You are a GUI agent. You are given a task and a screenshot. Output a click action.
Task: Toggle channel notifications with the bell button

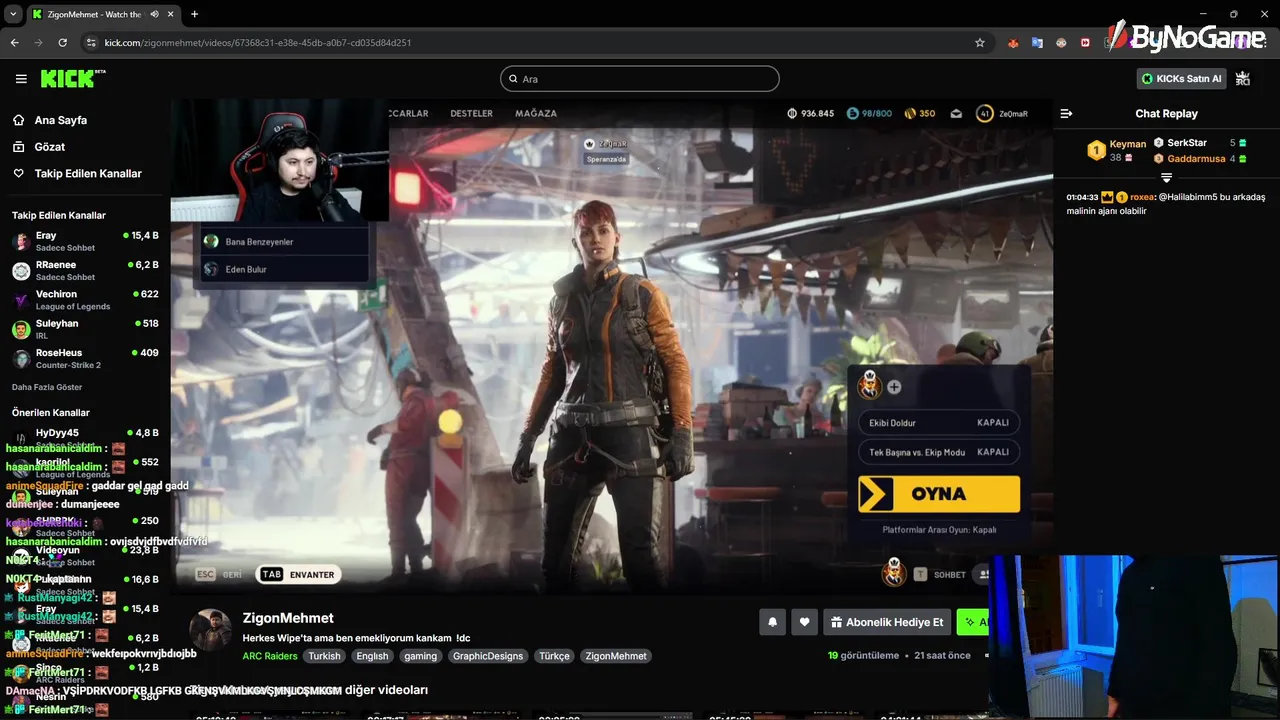point(772,622)
